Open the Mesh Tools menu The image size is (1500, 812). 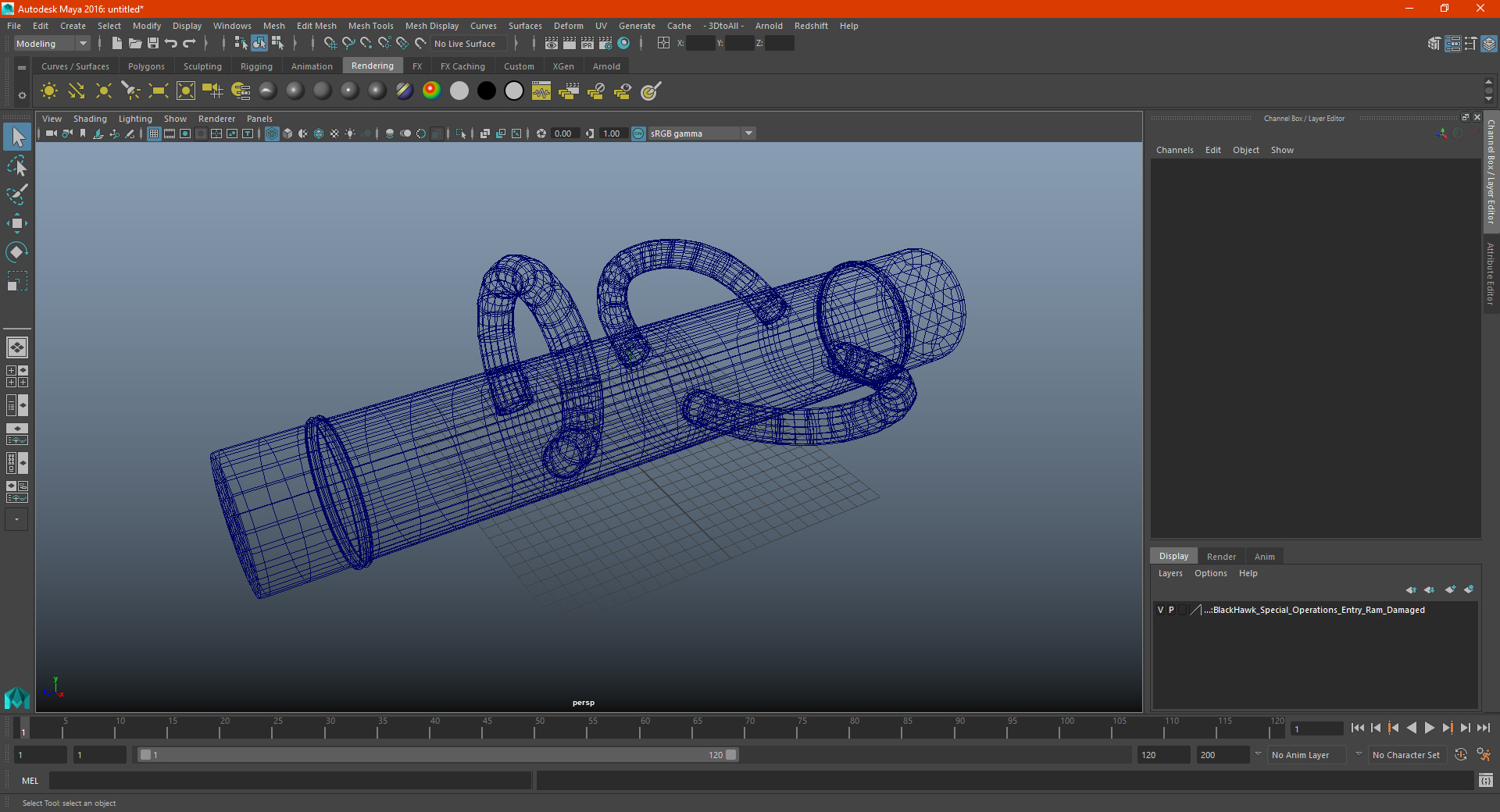point(370,26)
